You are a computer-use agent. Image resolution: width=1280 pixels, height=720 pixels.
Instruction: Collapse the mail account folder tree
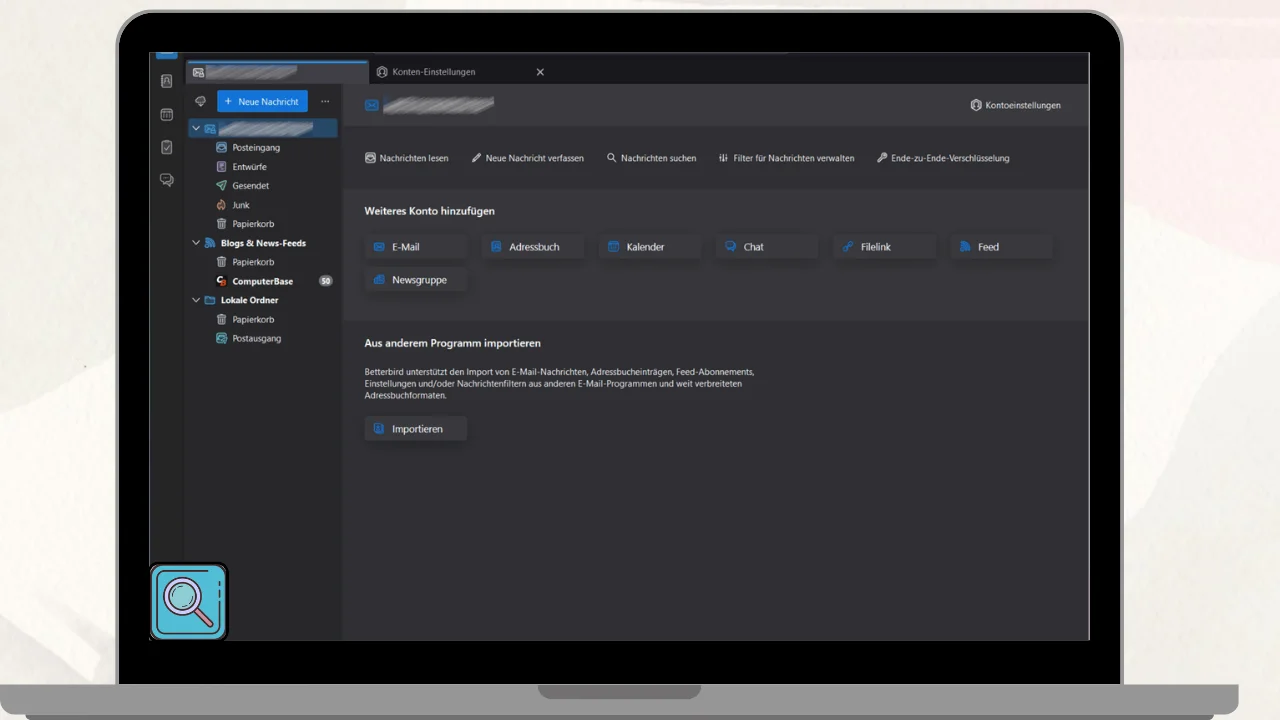click(196, 129)
